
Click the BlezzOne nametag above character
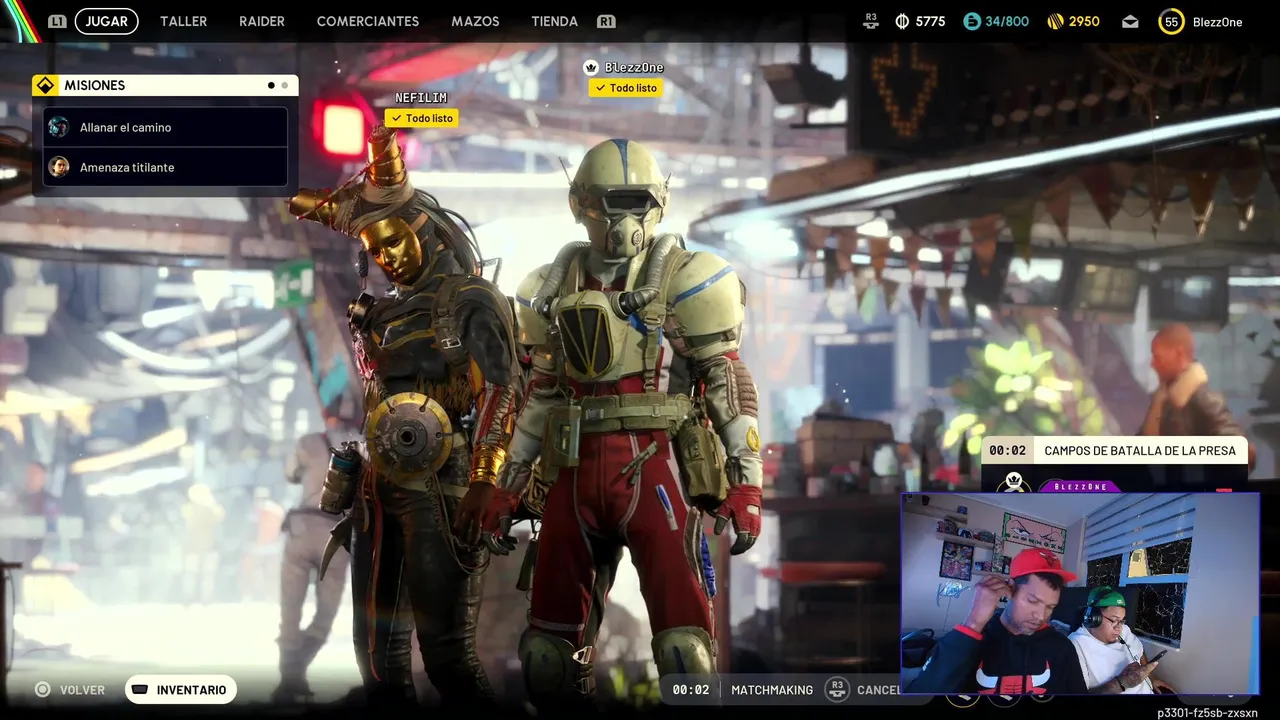point(634,67)
